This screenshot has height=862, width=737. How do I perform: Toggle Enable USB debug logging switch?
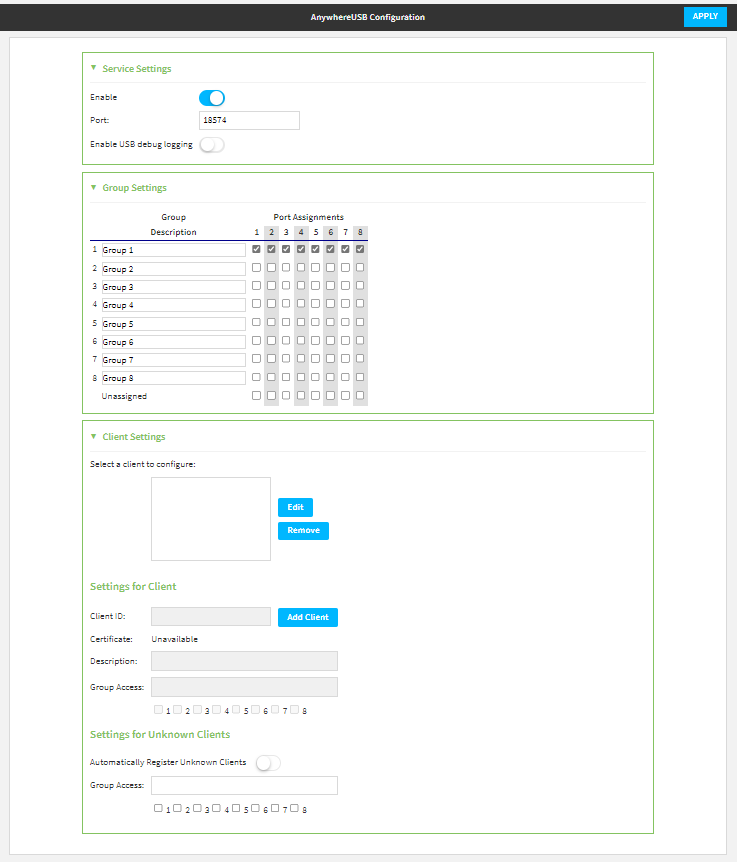(212, 145)
